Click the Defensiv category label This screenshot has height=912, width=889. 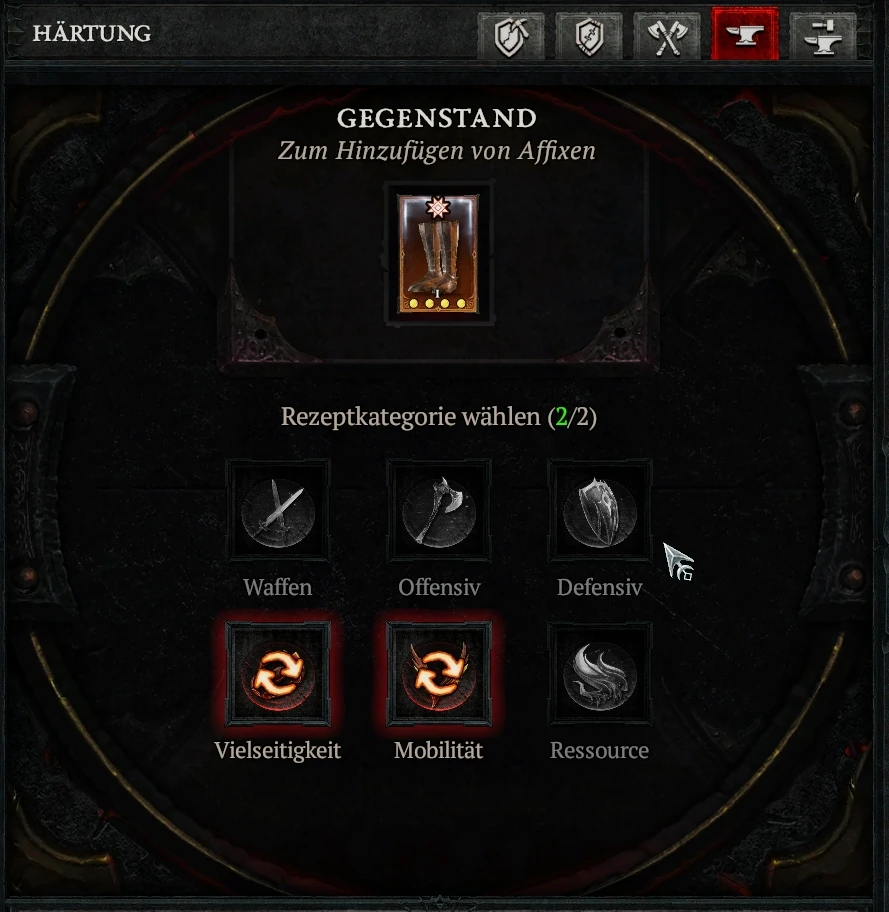pyautogui.click(x=600, y=587)
